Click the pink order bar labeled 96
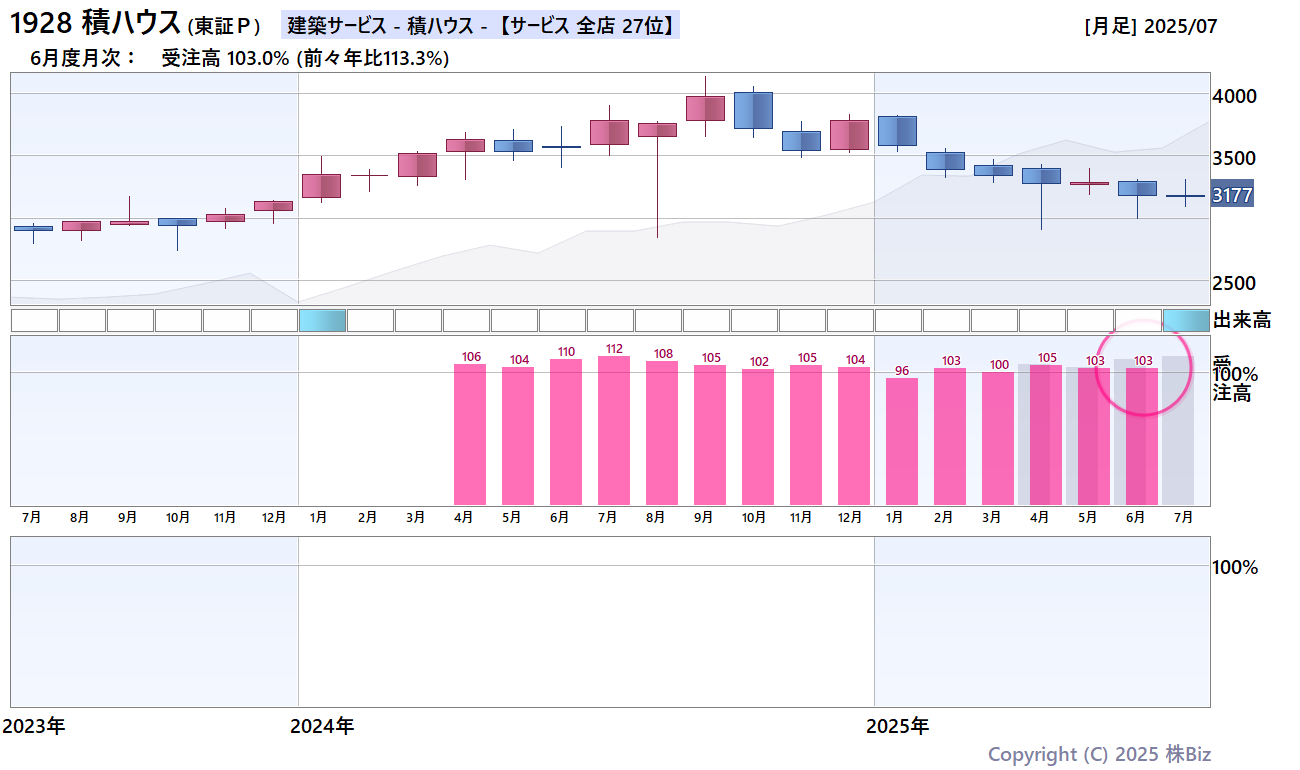The width and height of the screenshot is (1300, 770). pyautogui.click(x=902, y=441)
